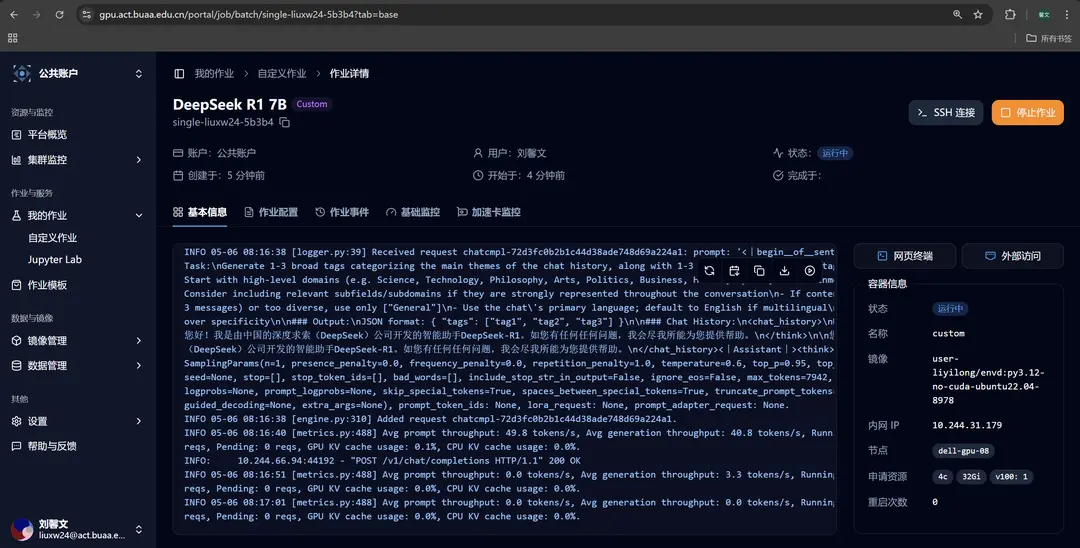Click the 所有书签 bookmarks folder
1080x548 pixels.
(1049, 39)
